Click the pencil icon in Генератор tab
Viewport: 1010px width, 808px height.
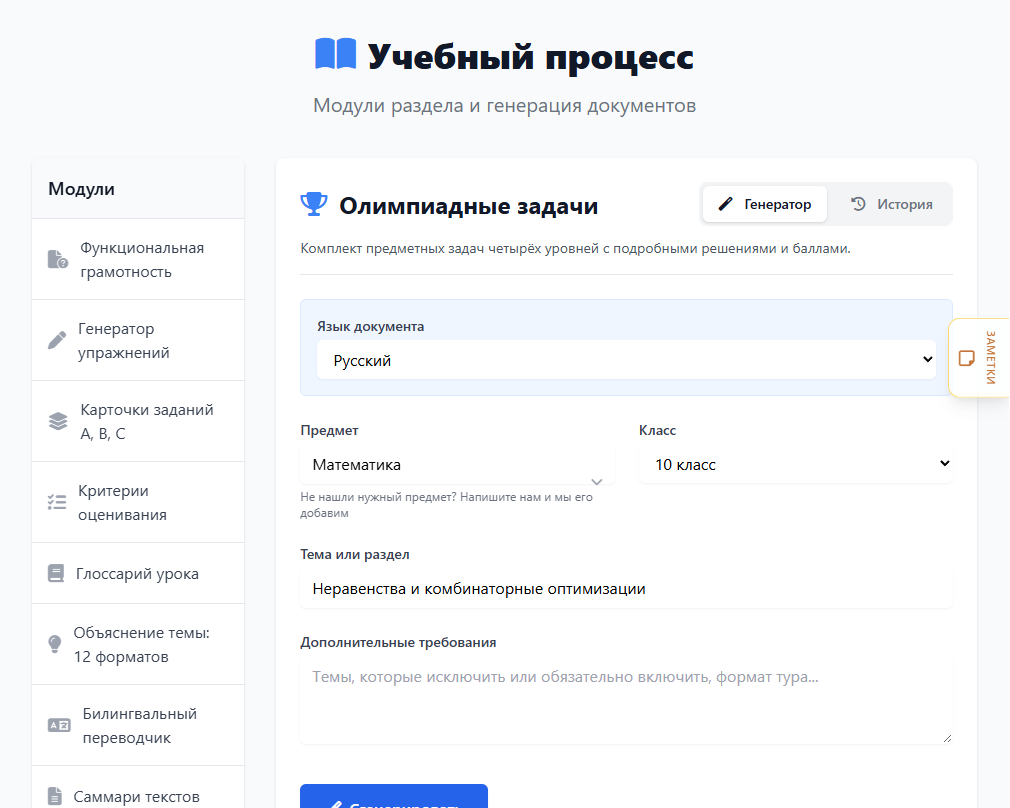coord(725,204)
